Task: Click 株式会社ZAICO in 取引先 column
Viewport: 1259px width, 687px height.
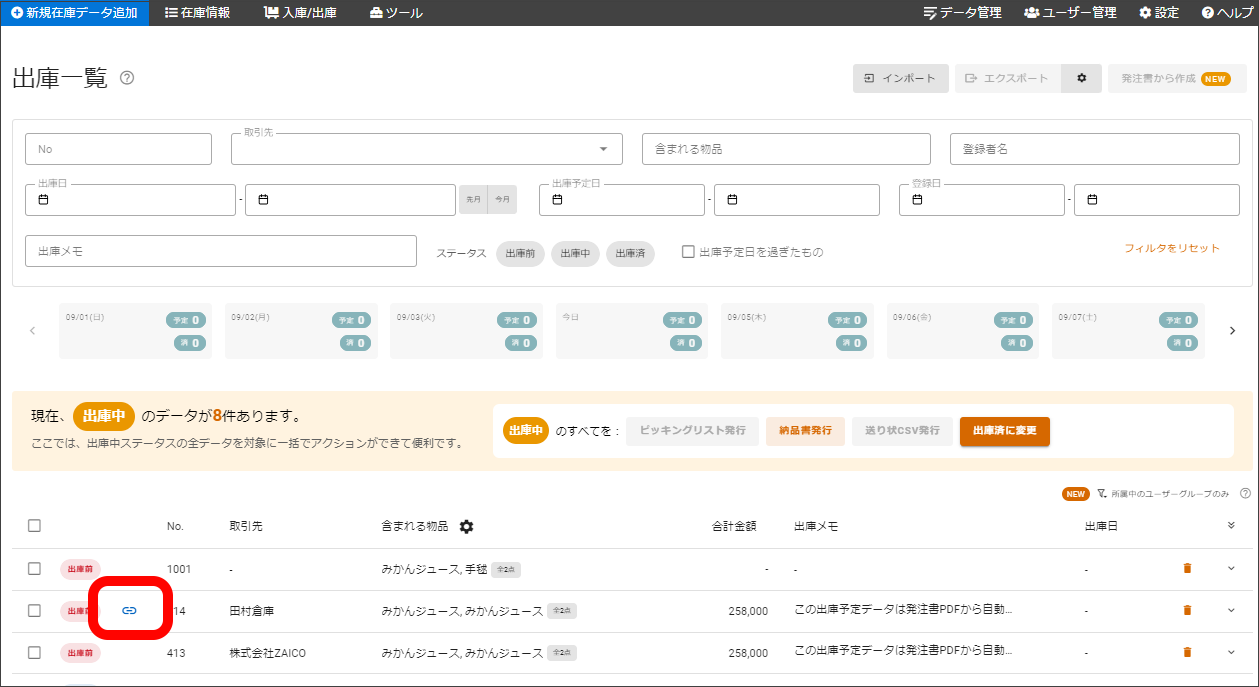Action: 268,653
